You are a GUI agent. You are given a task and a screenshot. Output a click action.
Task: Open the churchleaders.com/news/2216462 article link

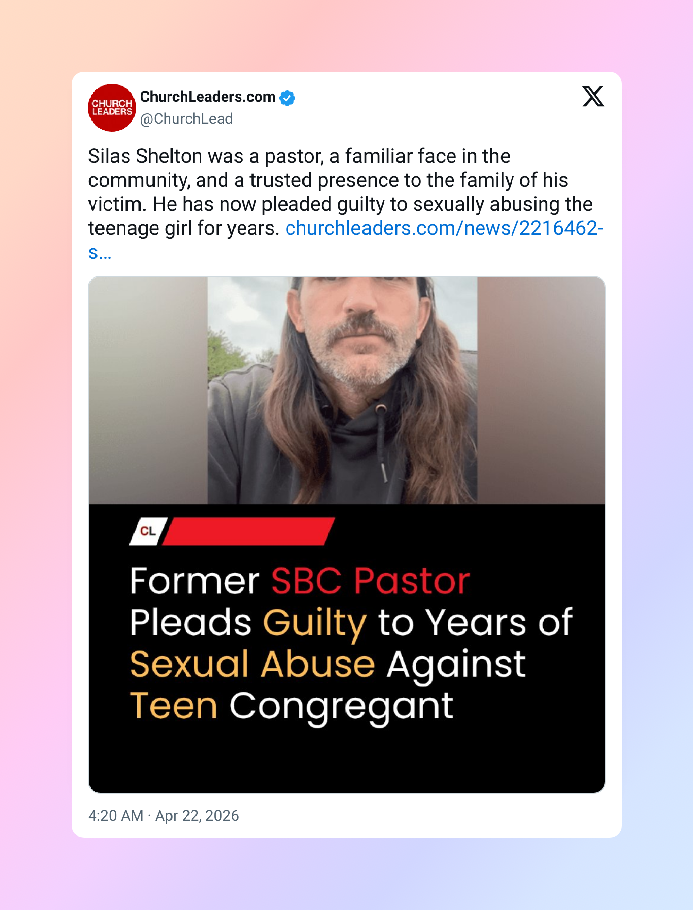coord(443,228)
